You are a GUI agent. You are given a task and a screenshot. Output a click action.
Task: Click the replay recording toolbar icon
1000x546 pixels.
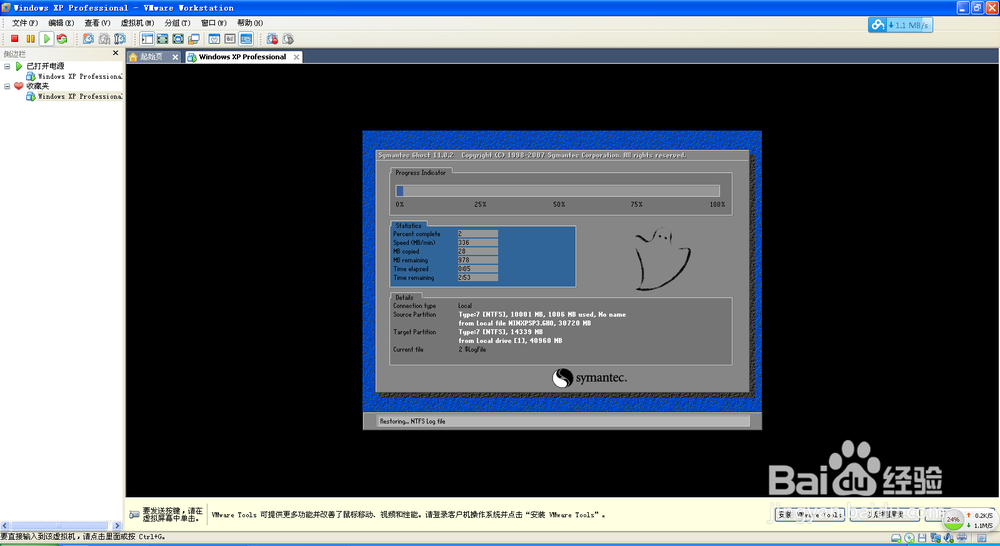pyautogui.click(x=288, y=39)
